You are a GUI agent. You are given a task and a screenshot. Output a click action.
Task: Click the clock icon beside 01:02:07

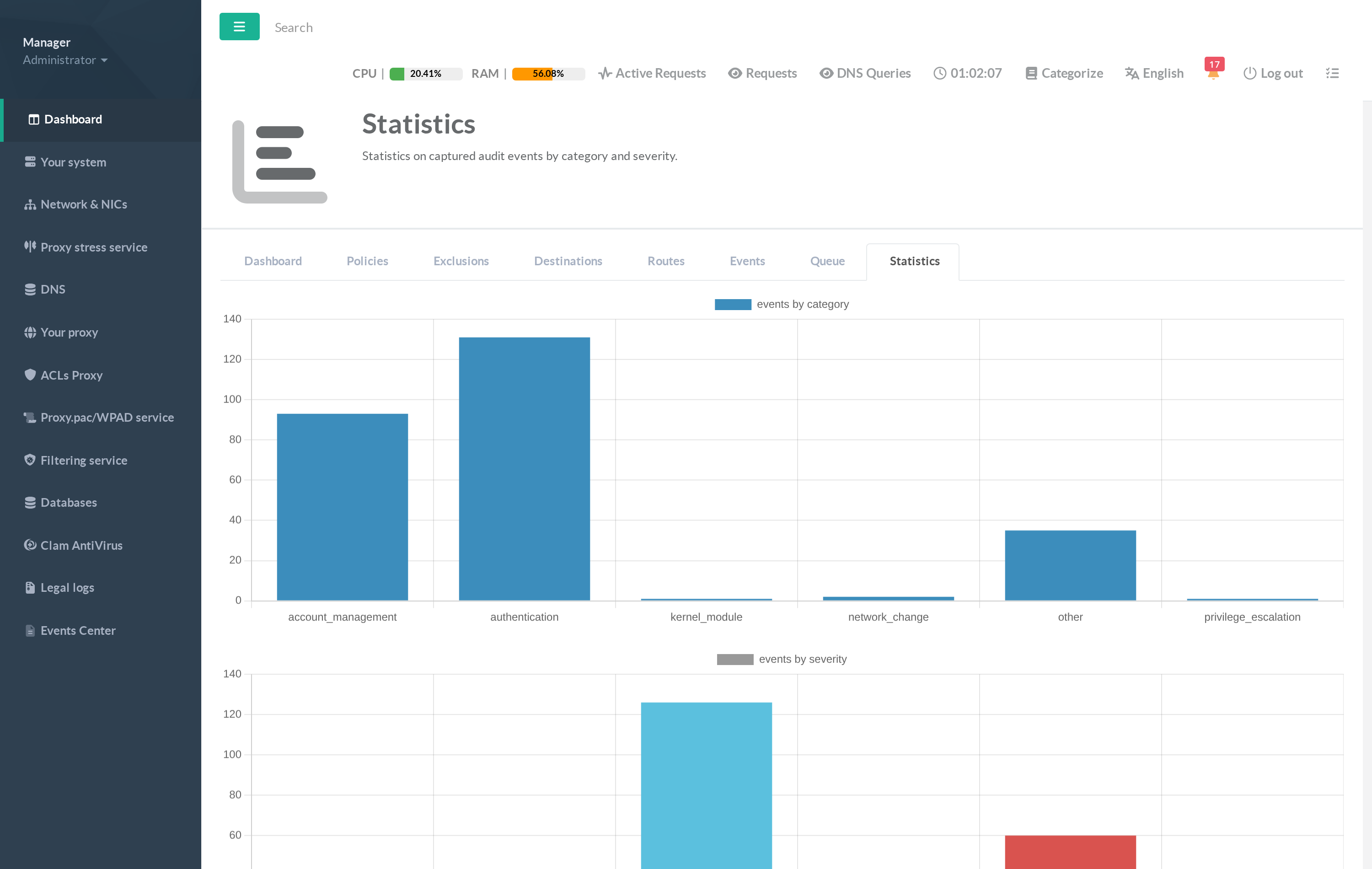pos(939,74)
